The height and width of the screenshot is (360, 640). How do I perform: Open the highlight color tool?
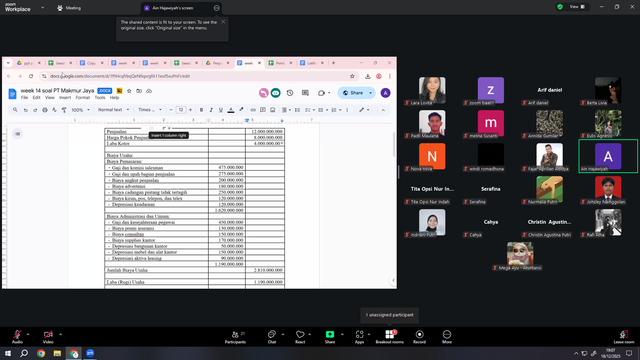point(241,110)
